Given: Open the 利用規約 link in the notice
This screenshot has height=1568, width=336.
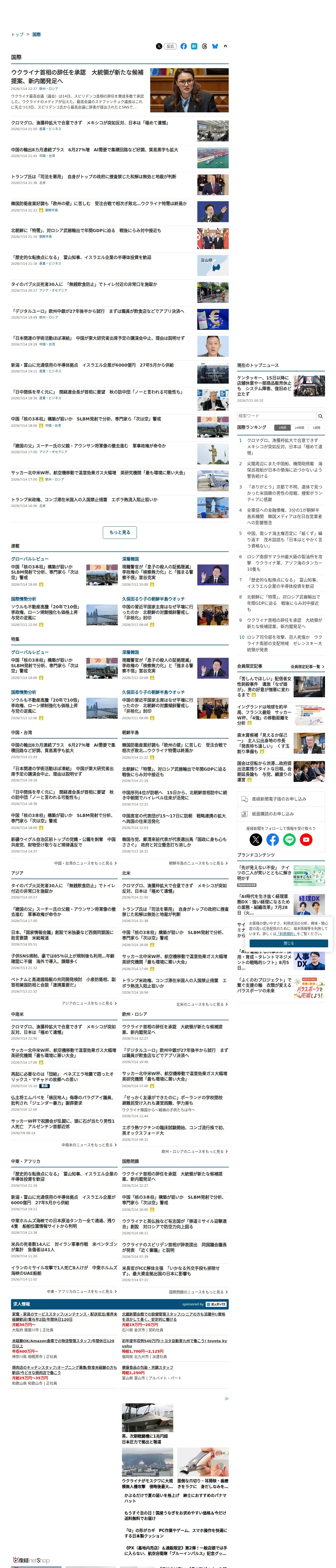Looking at the screenshot, I should [286, 933].
